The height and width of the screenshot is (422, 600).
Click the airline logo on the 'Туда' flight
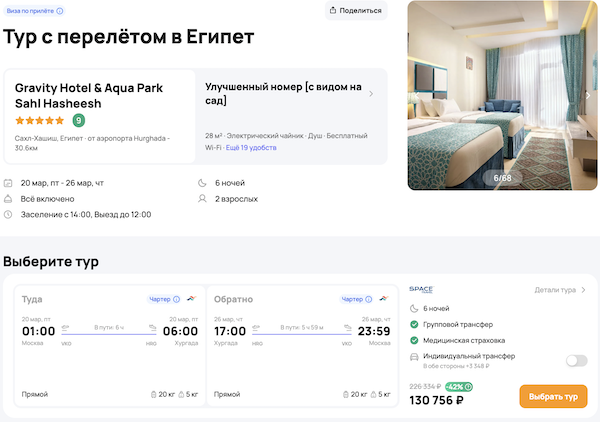tap(190, 299)
